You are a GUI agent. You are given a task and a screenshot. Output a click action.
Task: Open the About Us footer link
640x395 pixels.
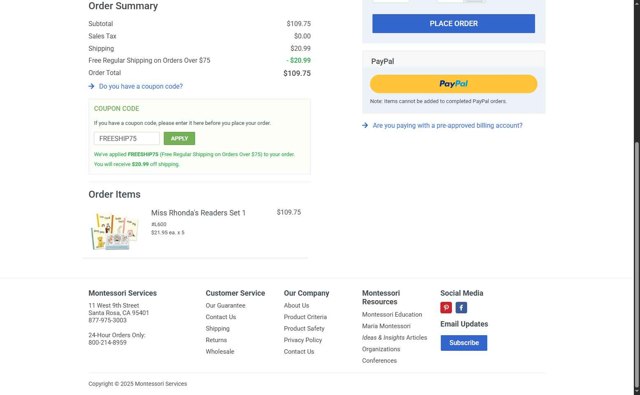(x=296, y=306)
